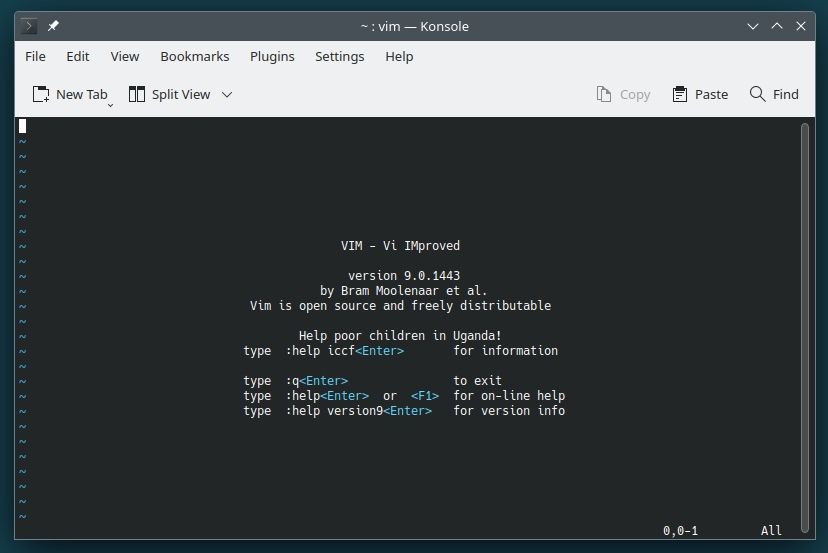Open the Settings menu
828x553 pixels.
pyautogui.click(x=340, y=57)
